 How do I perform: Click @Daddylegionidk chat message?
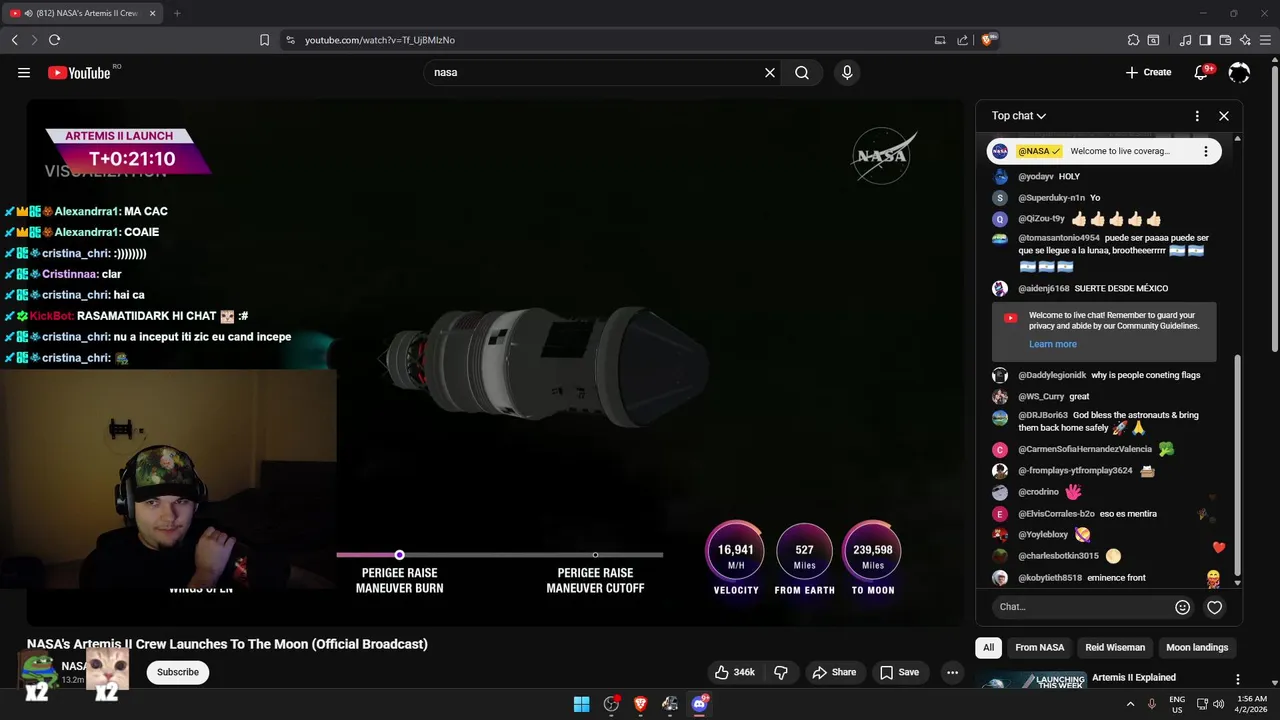tap(1146, 375)
